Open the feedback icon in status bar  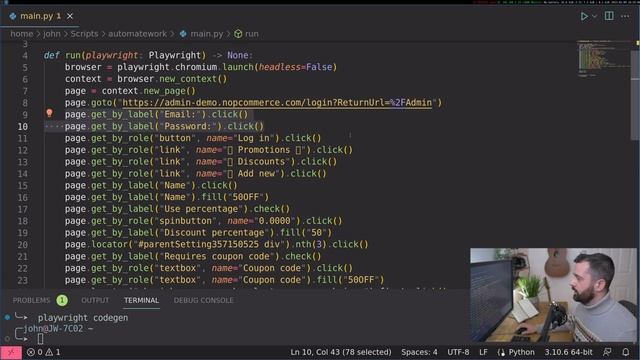click(x=607, y=352)
